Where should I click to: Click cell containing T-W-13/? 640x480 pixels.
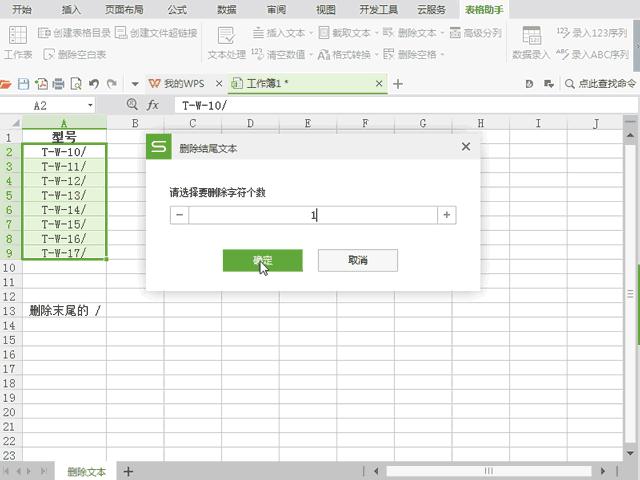[x=64, y=195]
